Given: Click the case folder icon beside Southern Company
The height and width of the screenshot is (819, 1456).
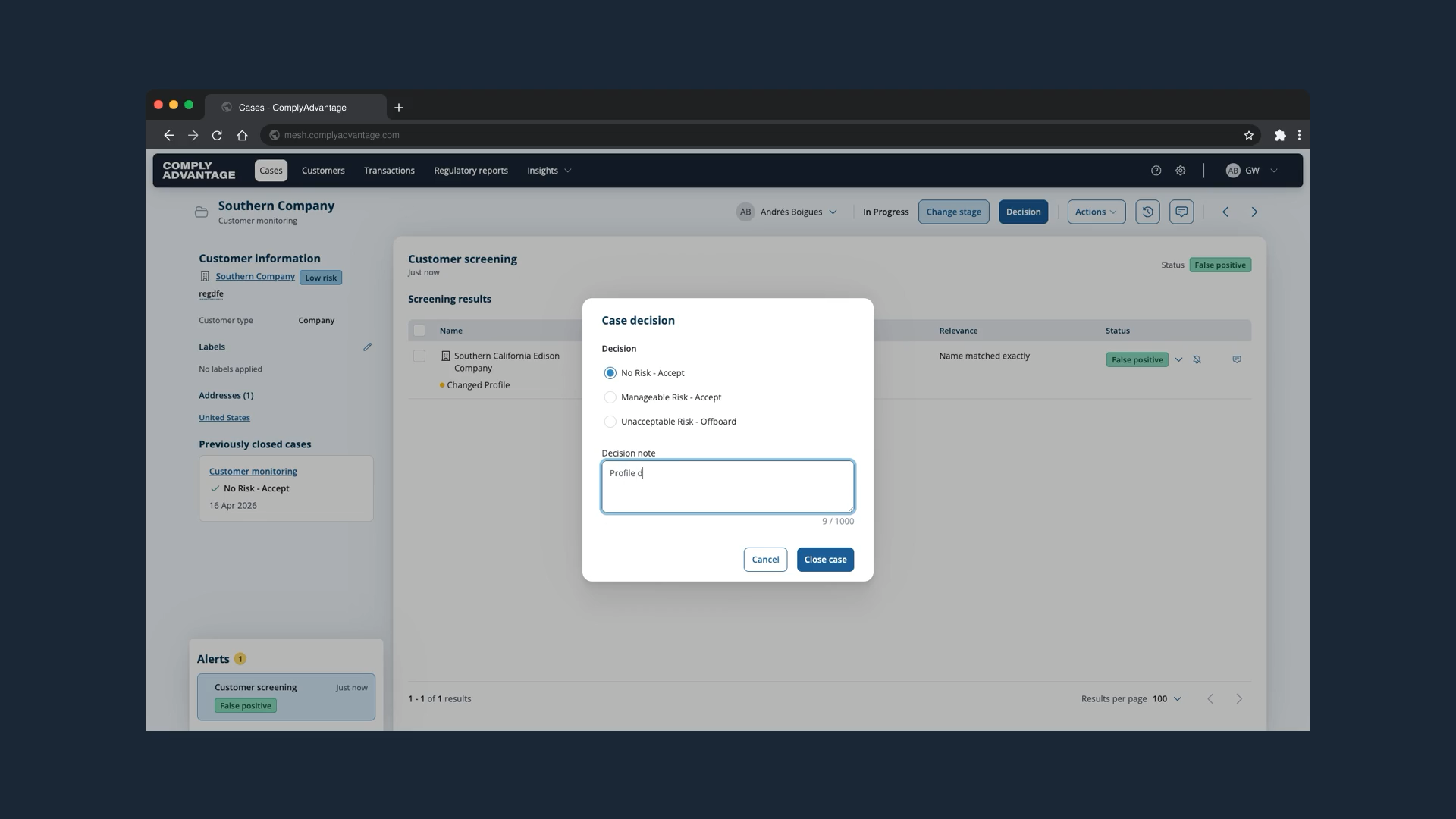Looking at the screenshot, I should (x=201, y=212).
